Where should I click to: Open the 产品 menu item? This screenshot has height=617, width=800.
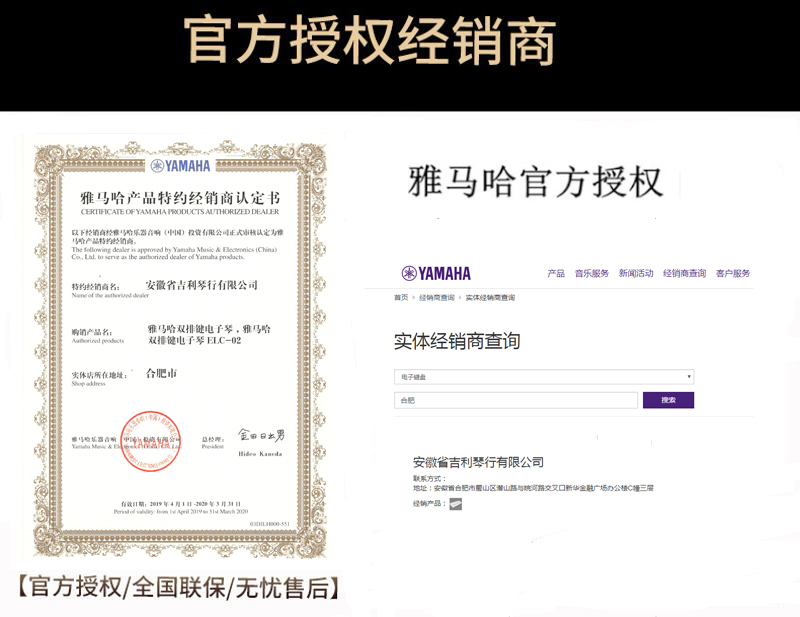556,274
